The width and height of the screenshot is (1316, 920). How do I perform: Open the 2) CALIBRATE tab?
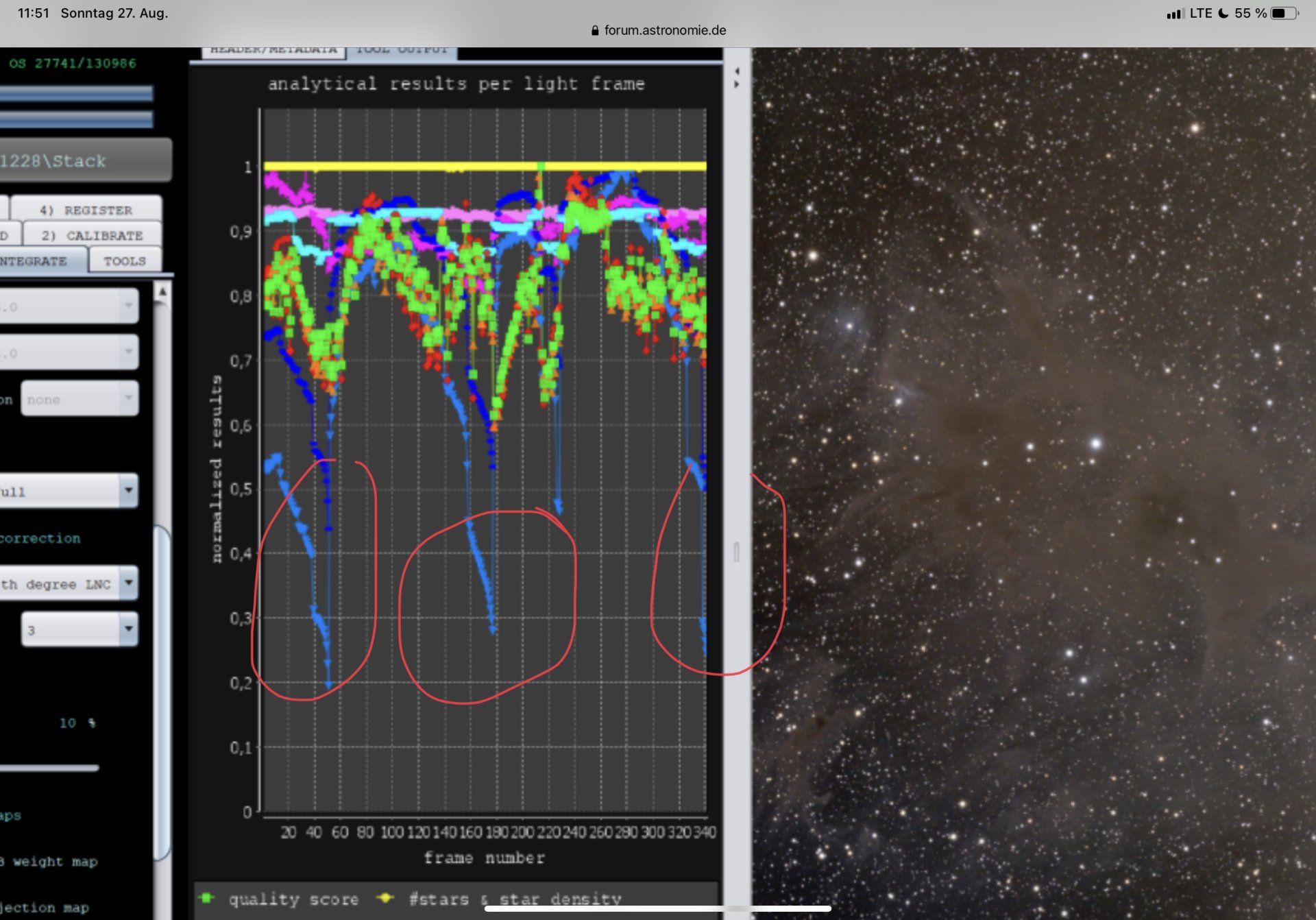coord(92,234)
